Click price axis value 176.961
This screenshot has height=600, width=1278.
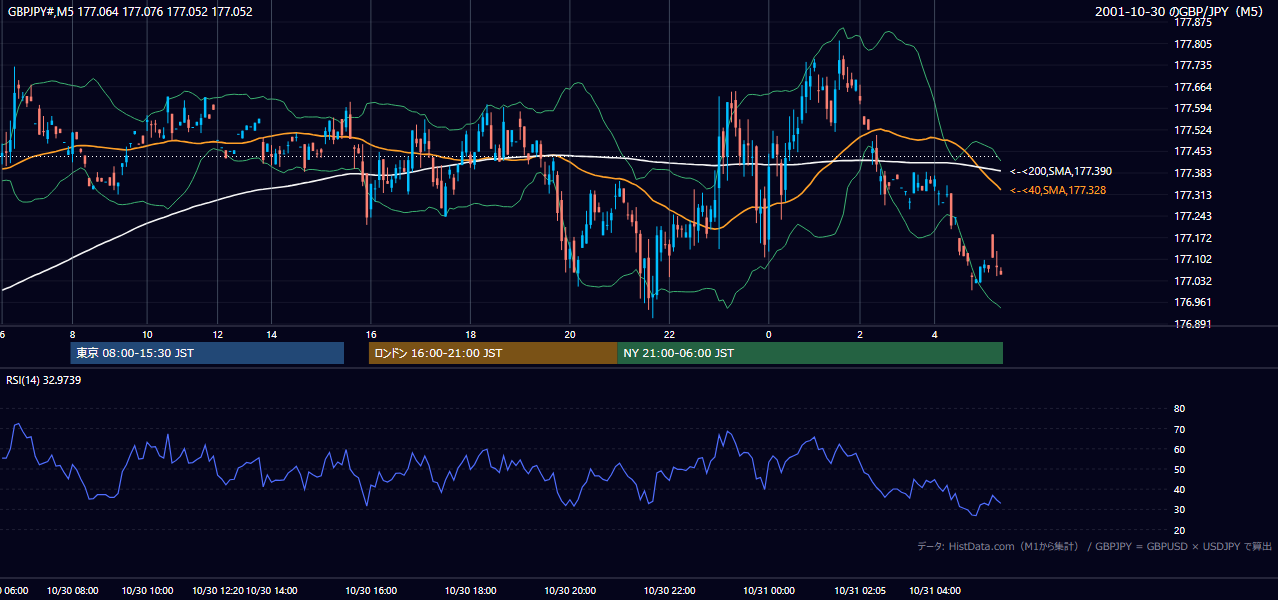(x=1193, y=302)
